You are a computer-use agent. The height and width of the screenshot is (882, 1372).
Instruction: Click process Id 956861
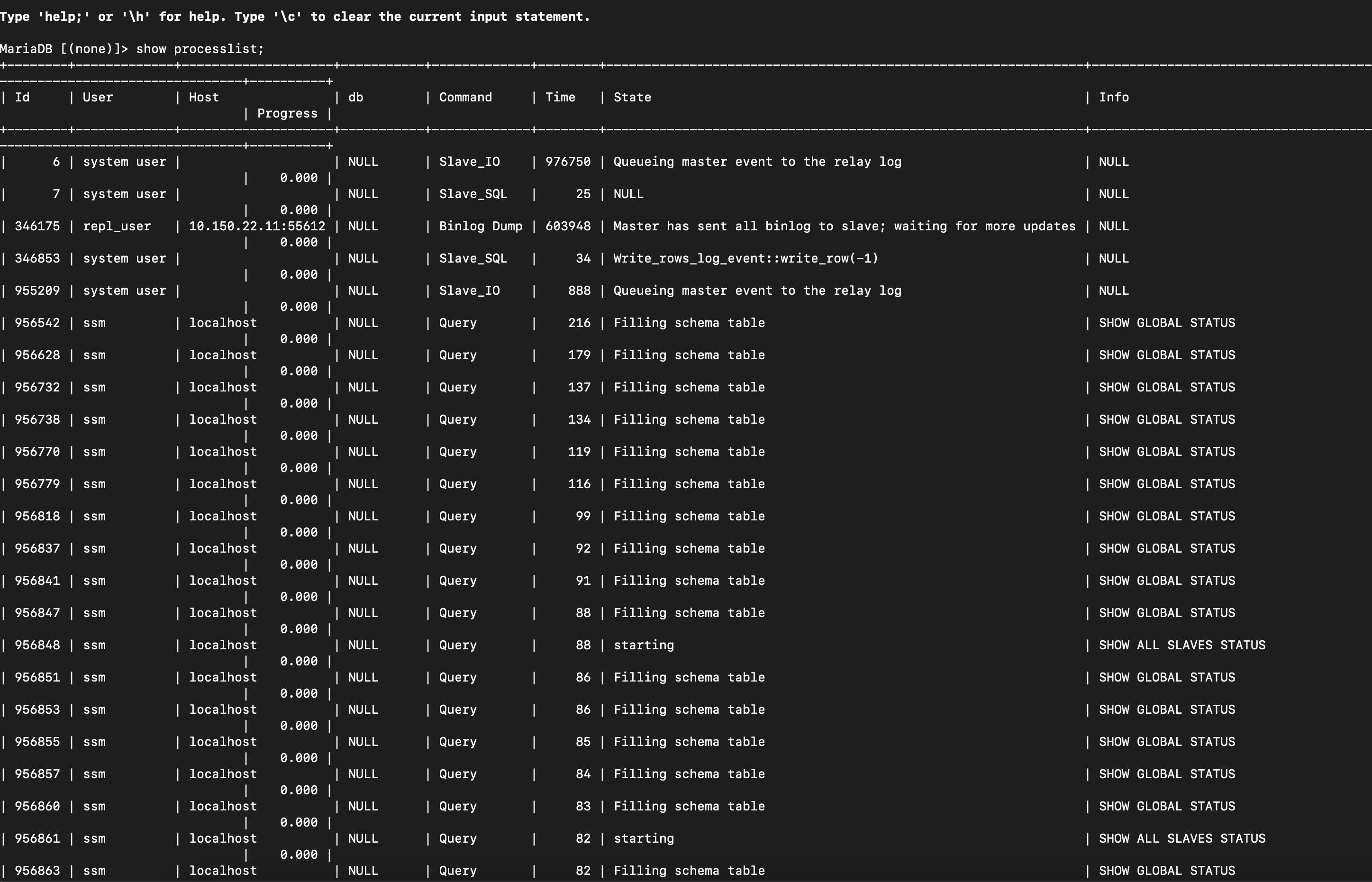coord(37,838)
